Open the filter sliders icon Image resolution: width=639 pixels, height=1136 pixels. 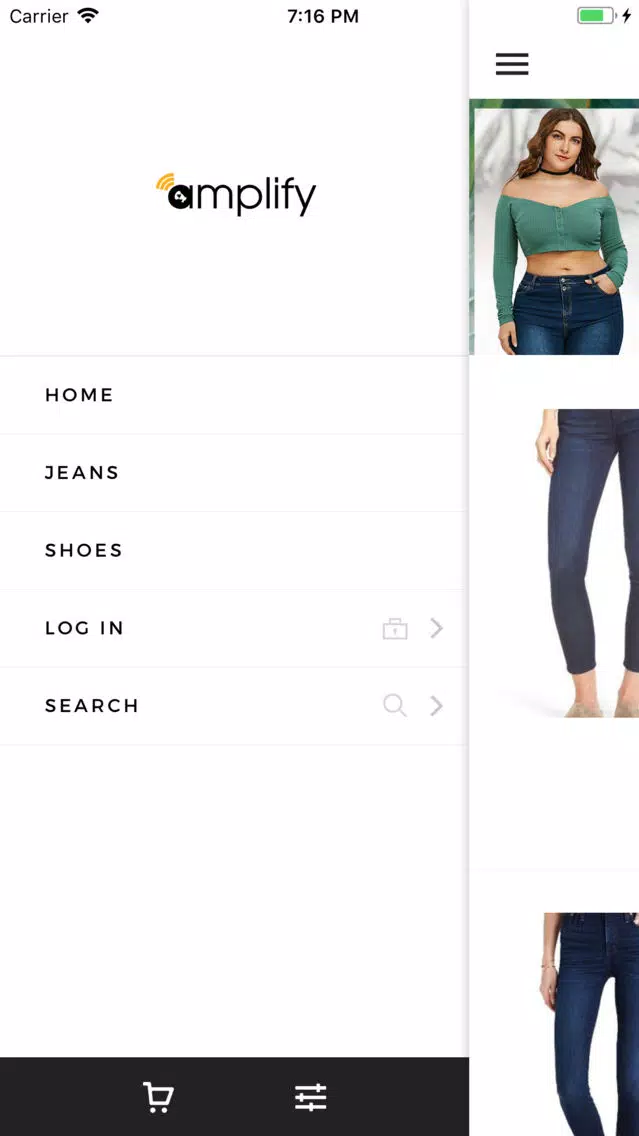(x=311, y=1097)
